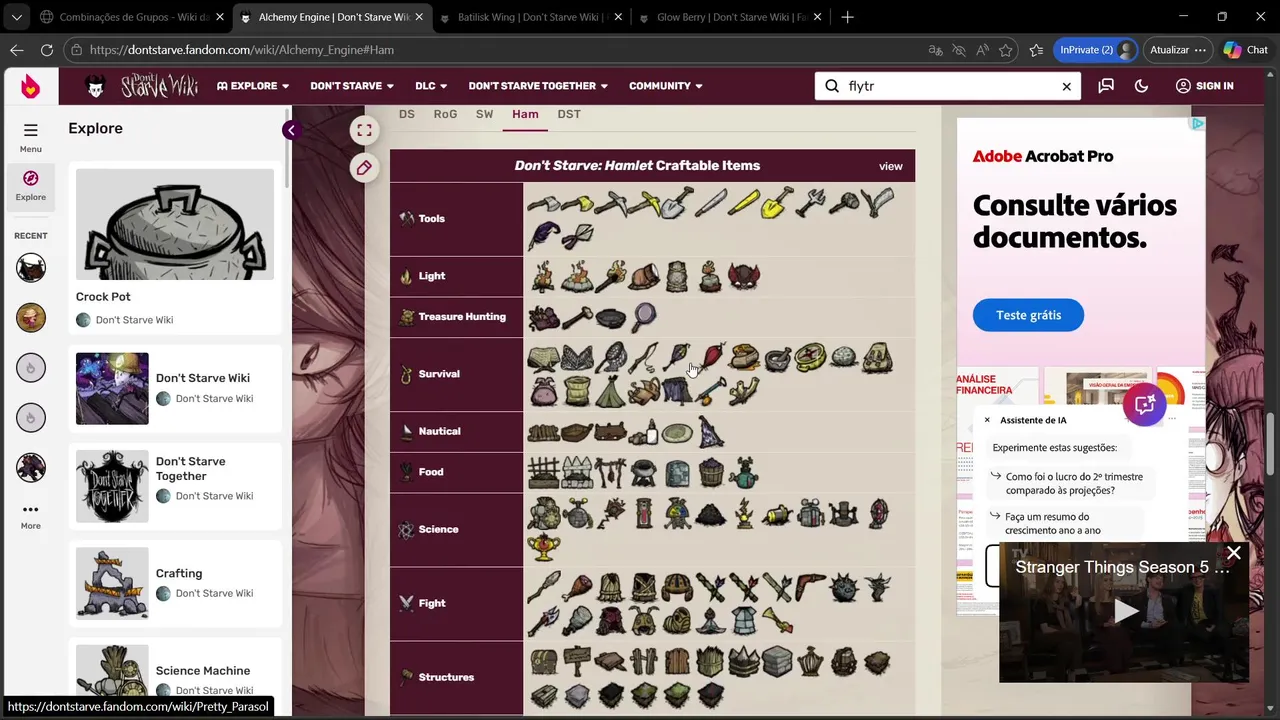
Task: Select the Bug Net icon in Survival row
Action: coord(610,358)
